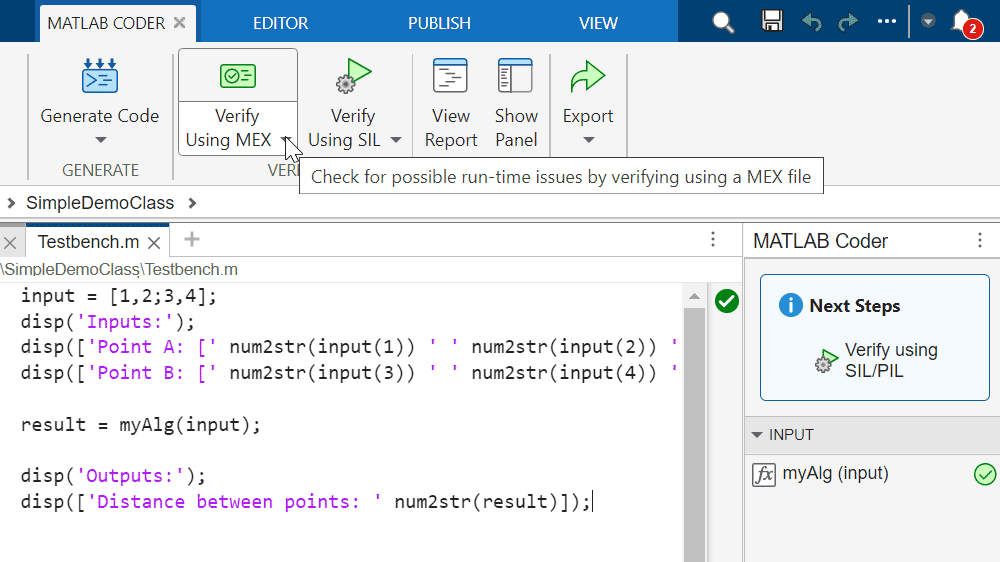Viewport: 1000px width, 562px height.
Task: Select the Testbench.m editor tab
Action: click(x=88, y=242)
